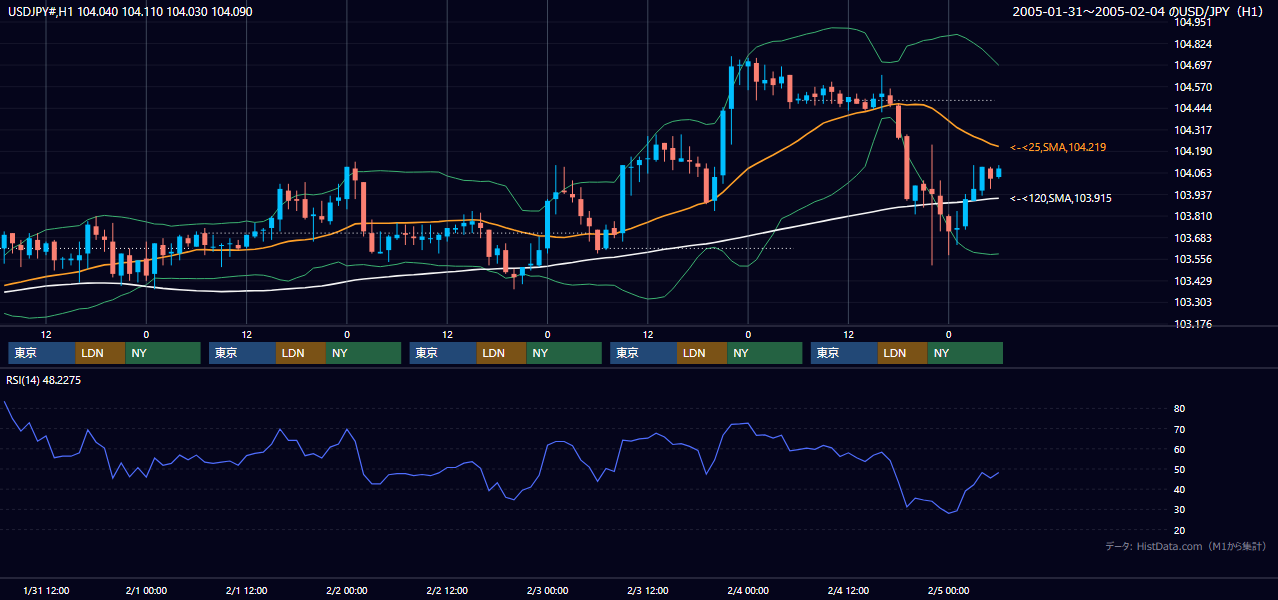Screen dimensions: 1278x600
Task: Click the 103.556 price axis label
Action: tap(1194, 259)
